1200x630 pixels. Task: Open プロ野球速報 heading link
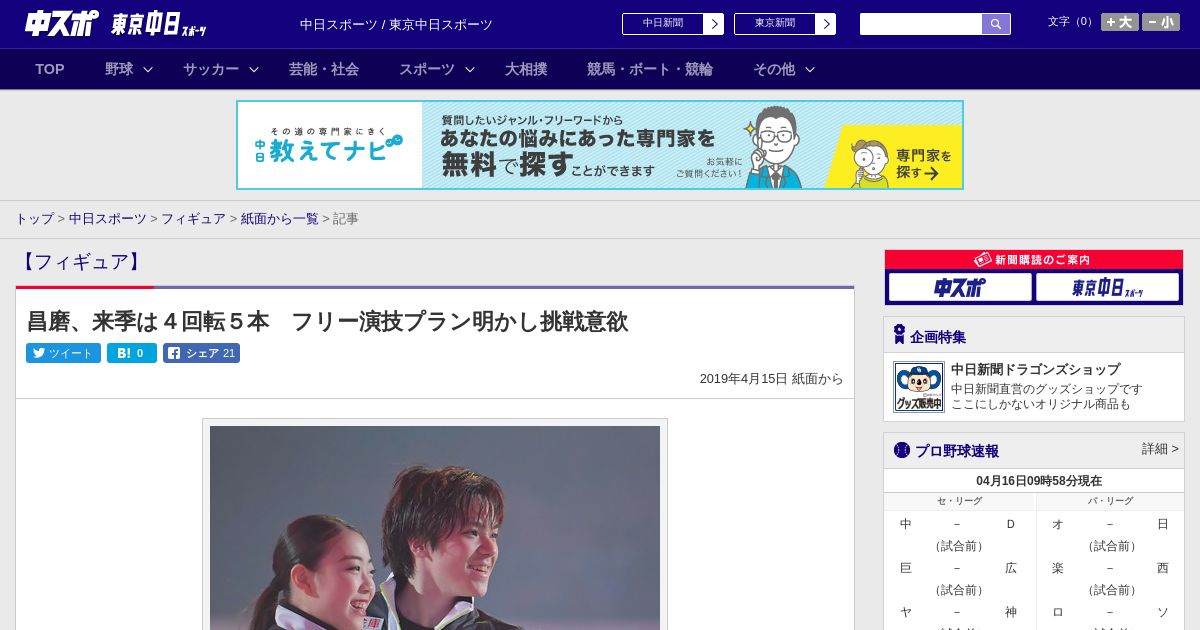957,451
